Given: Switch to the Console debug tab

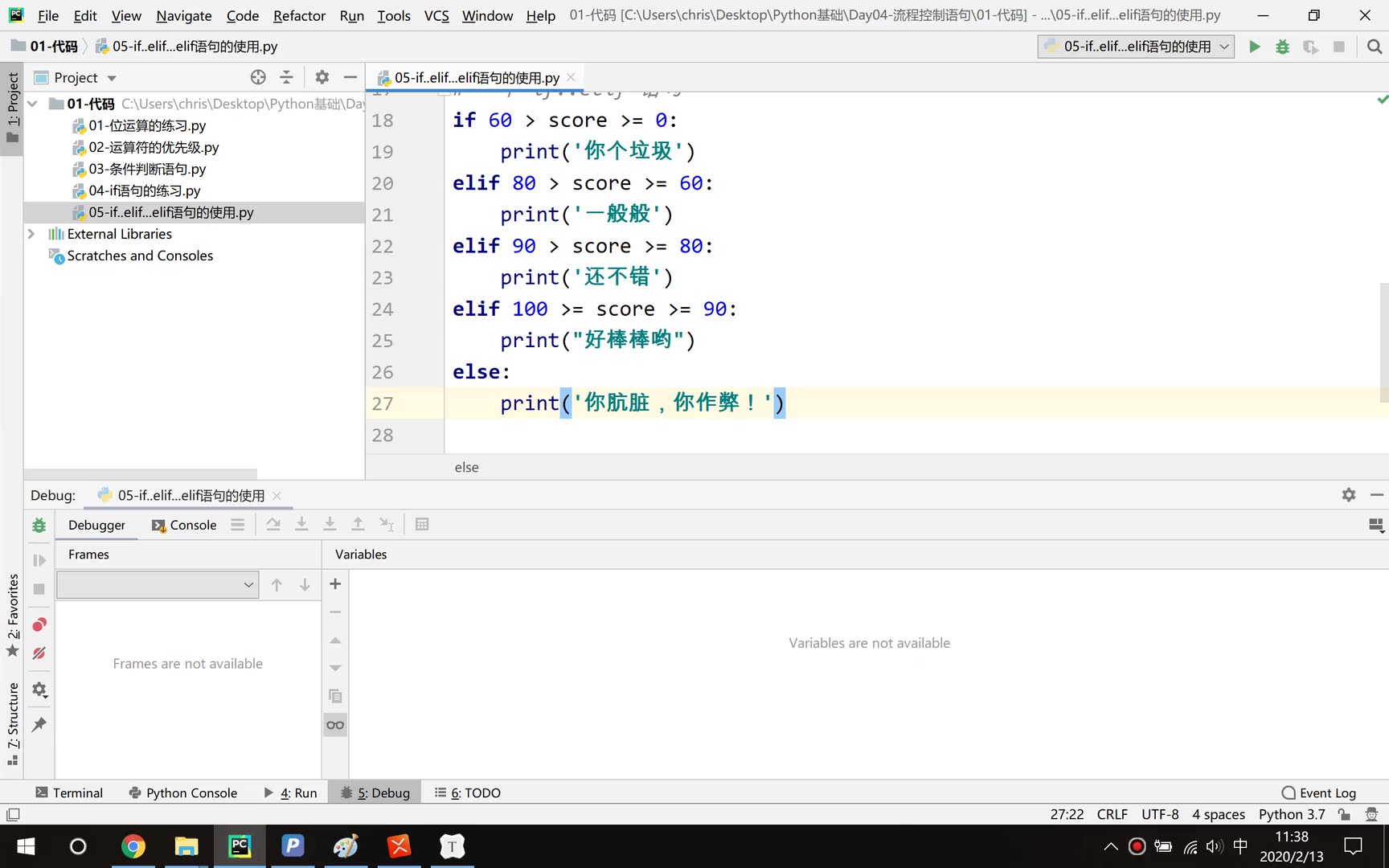Looking at the screenshot, I should click(x=184, y=525).
